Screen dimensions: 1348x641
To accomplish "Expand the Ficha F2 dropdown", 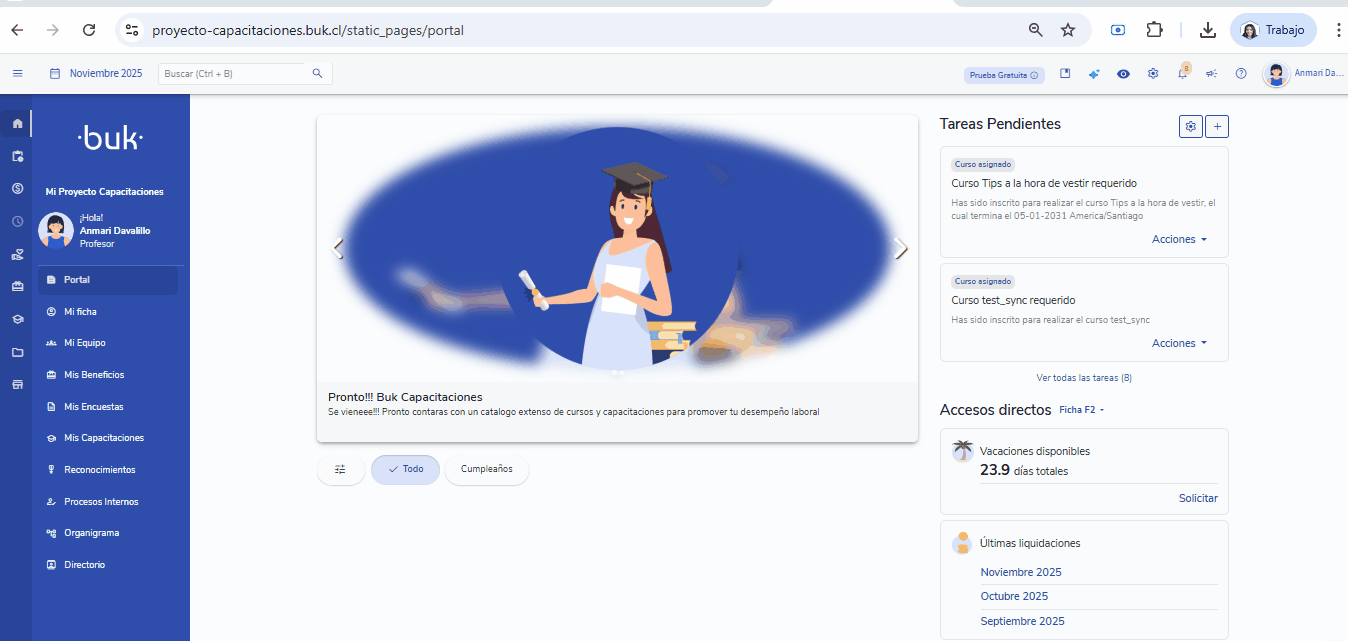I will [1083, 409].
